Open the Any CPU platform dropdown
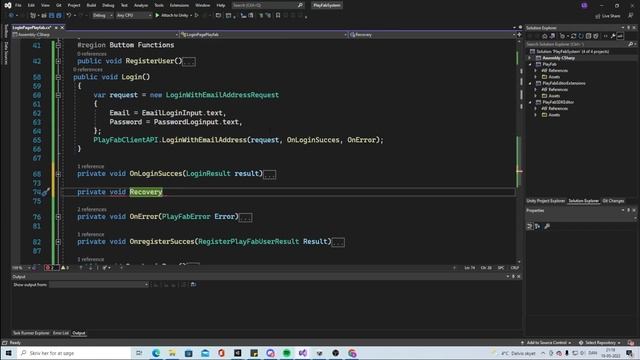The width and height of the screenshot is (640, 360). click(x=133, y=16)
